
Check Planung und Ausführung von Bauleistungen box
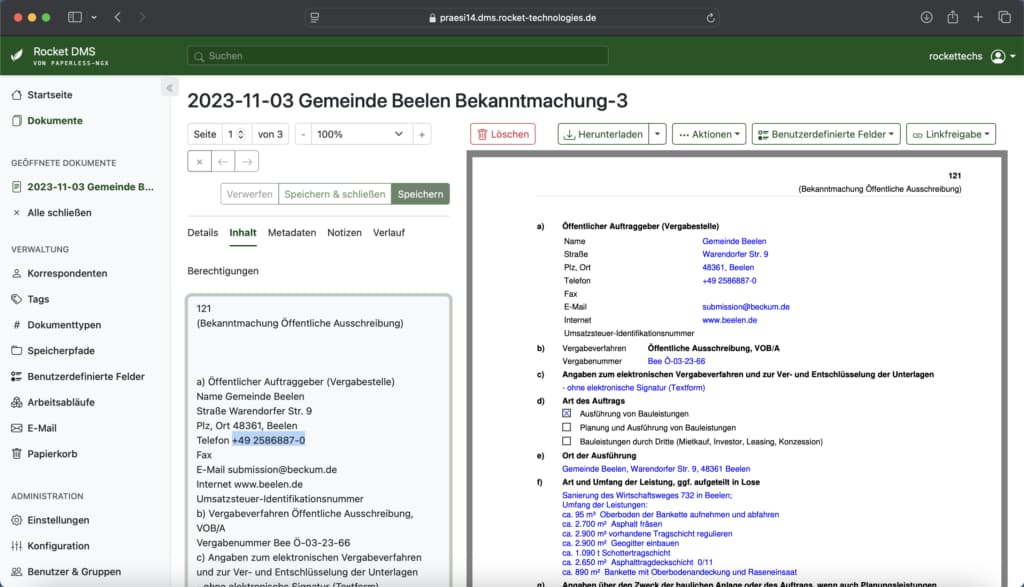pos(566,427)
